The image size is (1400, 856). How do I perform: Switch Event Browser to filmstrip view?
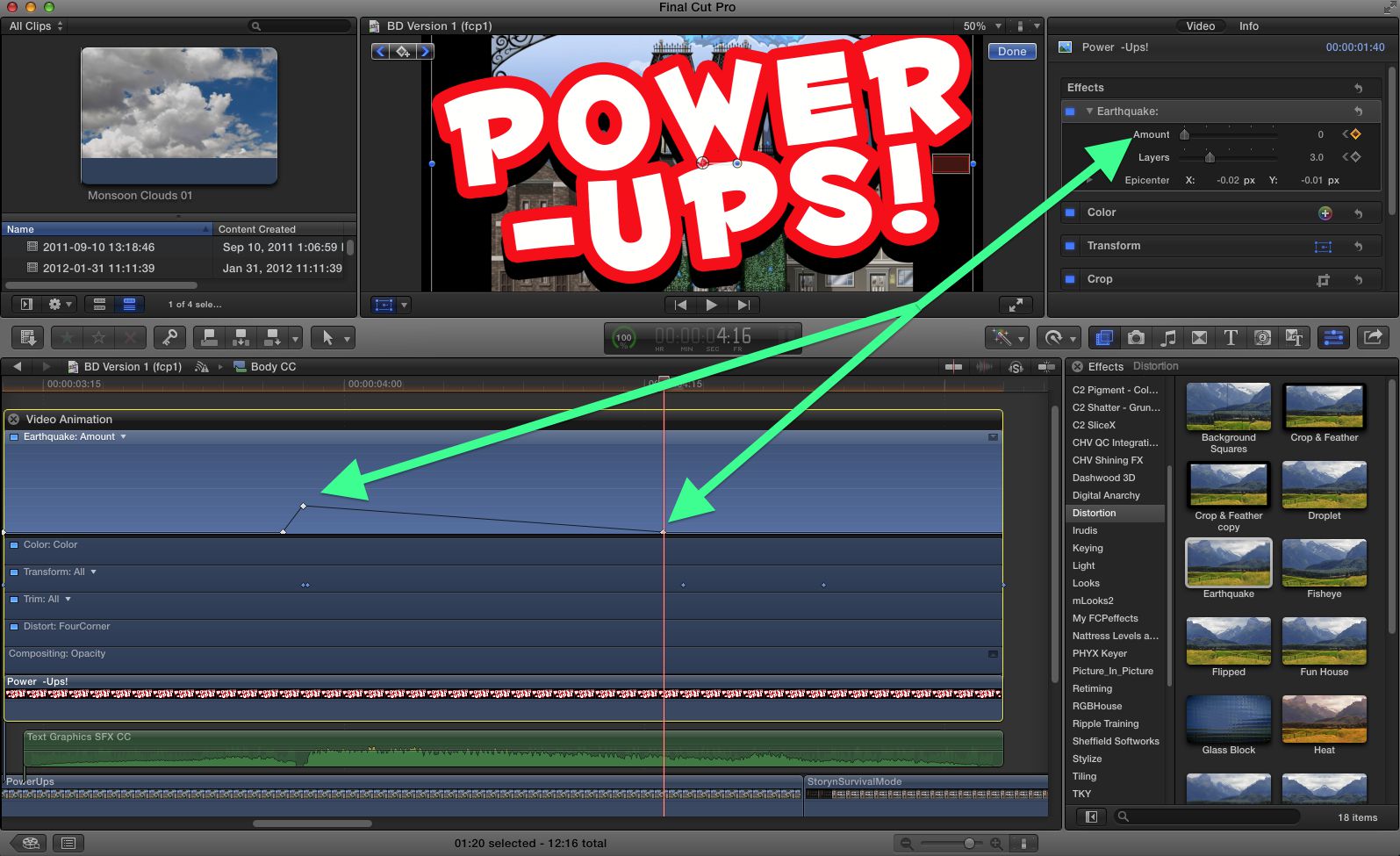(x=99, y=304)
